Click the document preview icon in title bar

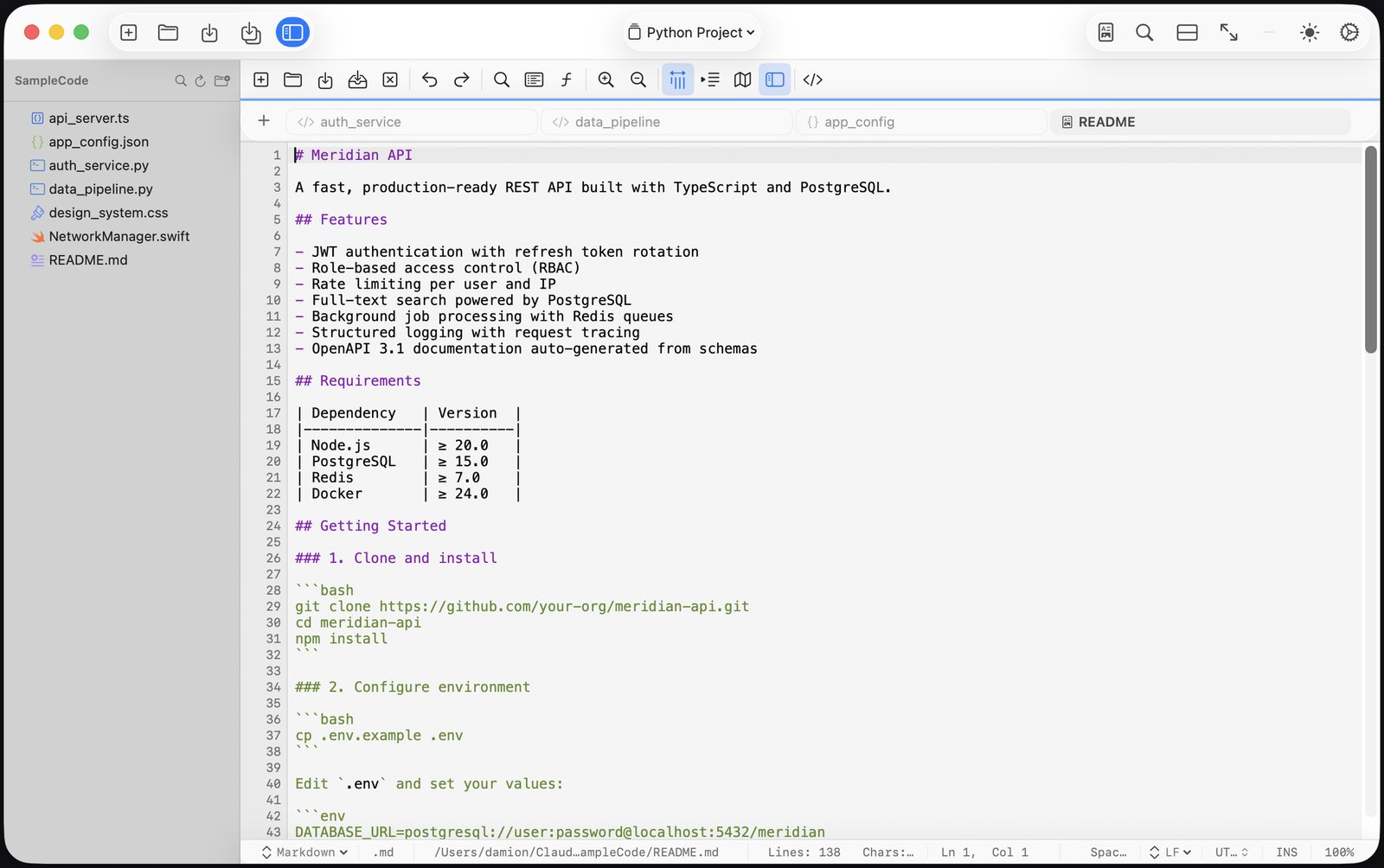(x=1105, y=33)
